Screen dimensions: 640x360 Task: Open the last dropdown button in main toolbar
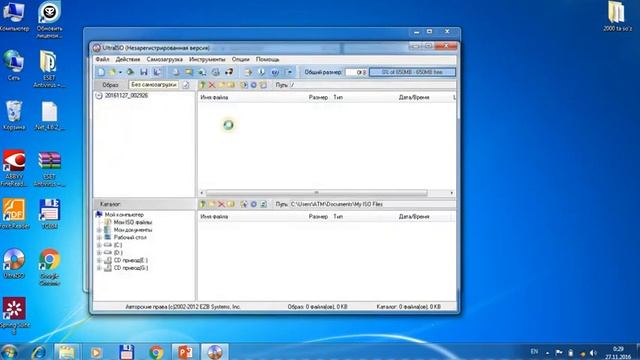[289, 72]
